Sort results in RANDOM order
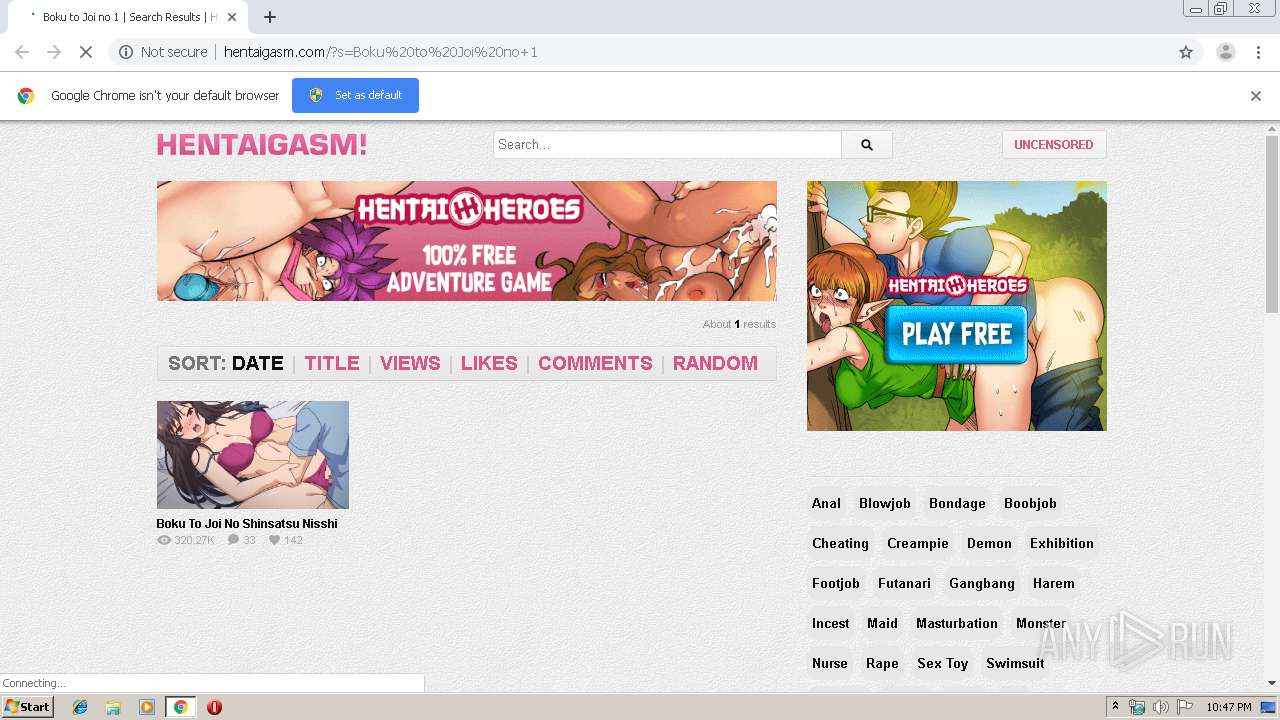The width and height of the screenshot is (1280, 720). pos(715,363)
